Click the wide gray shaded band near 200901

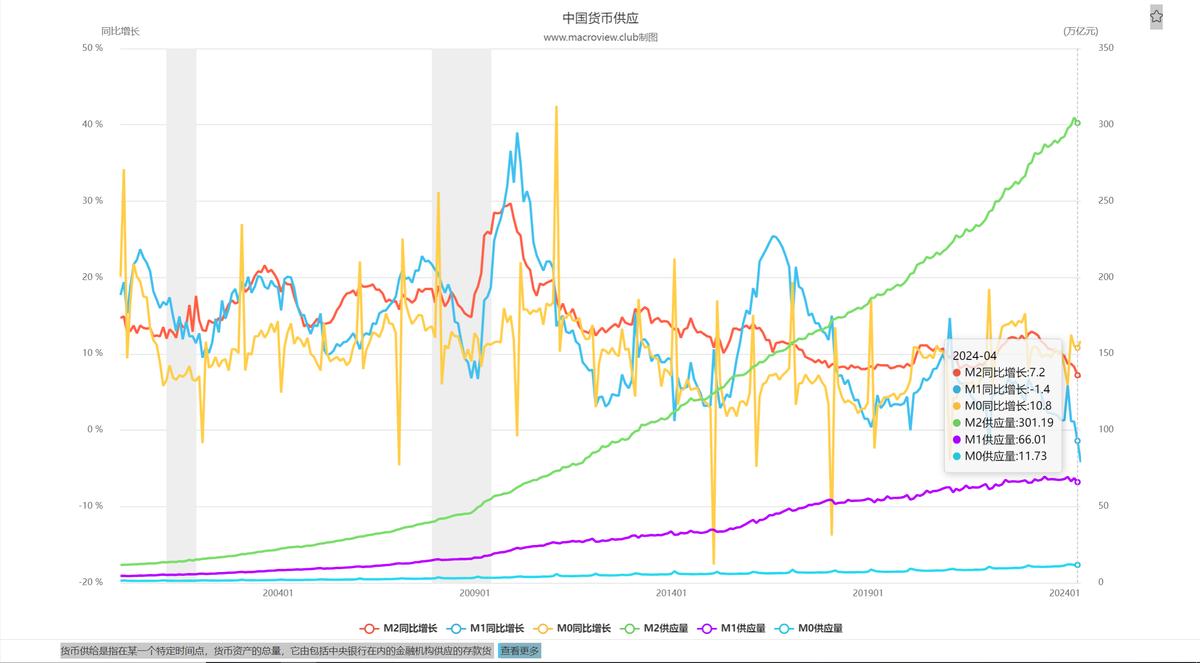(x=461, y=300)
